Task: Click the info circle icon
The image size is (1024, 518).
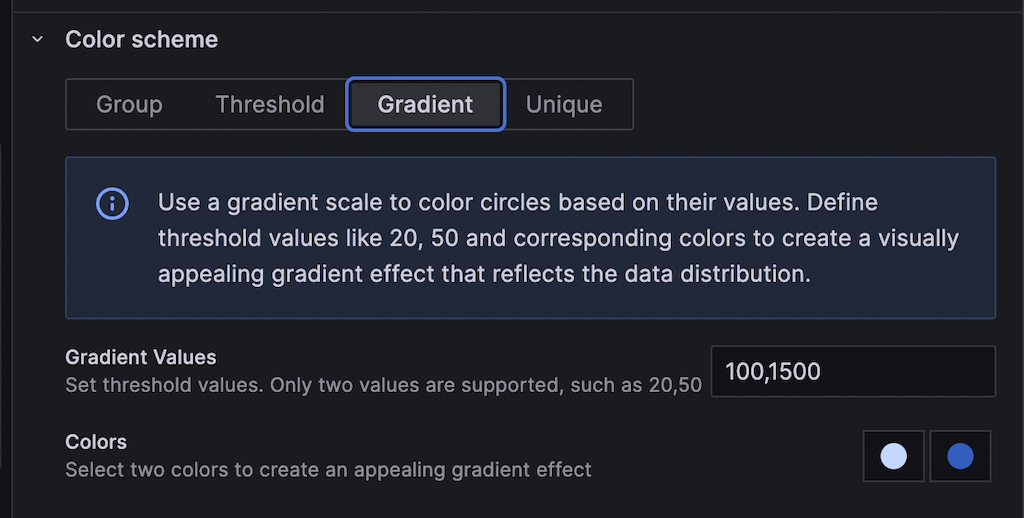Action: coord(112,204)
